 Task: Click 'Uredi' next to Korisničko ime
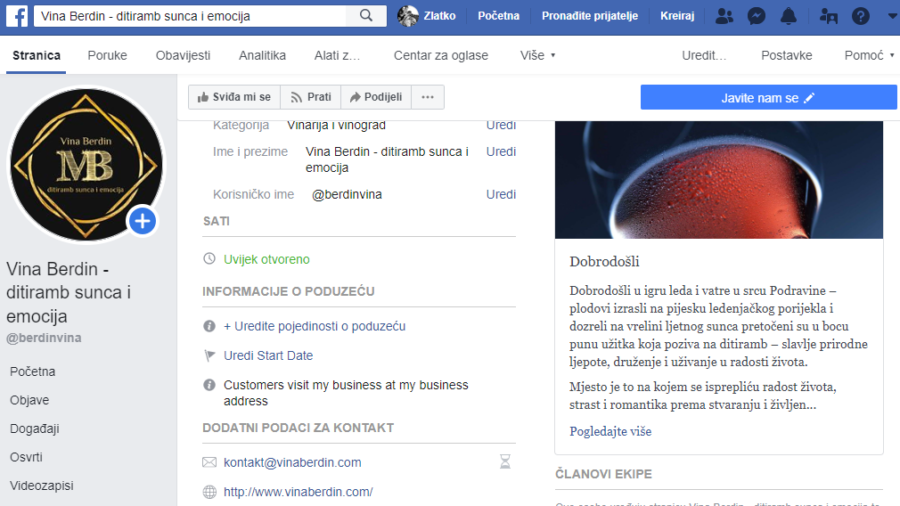pos(501,194)
